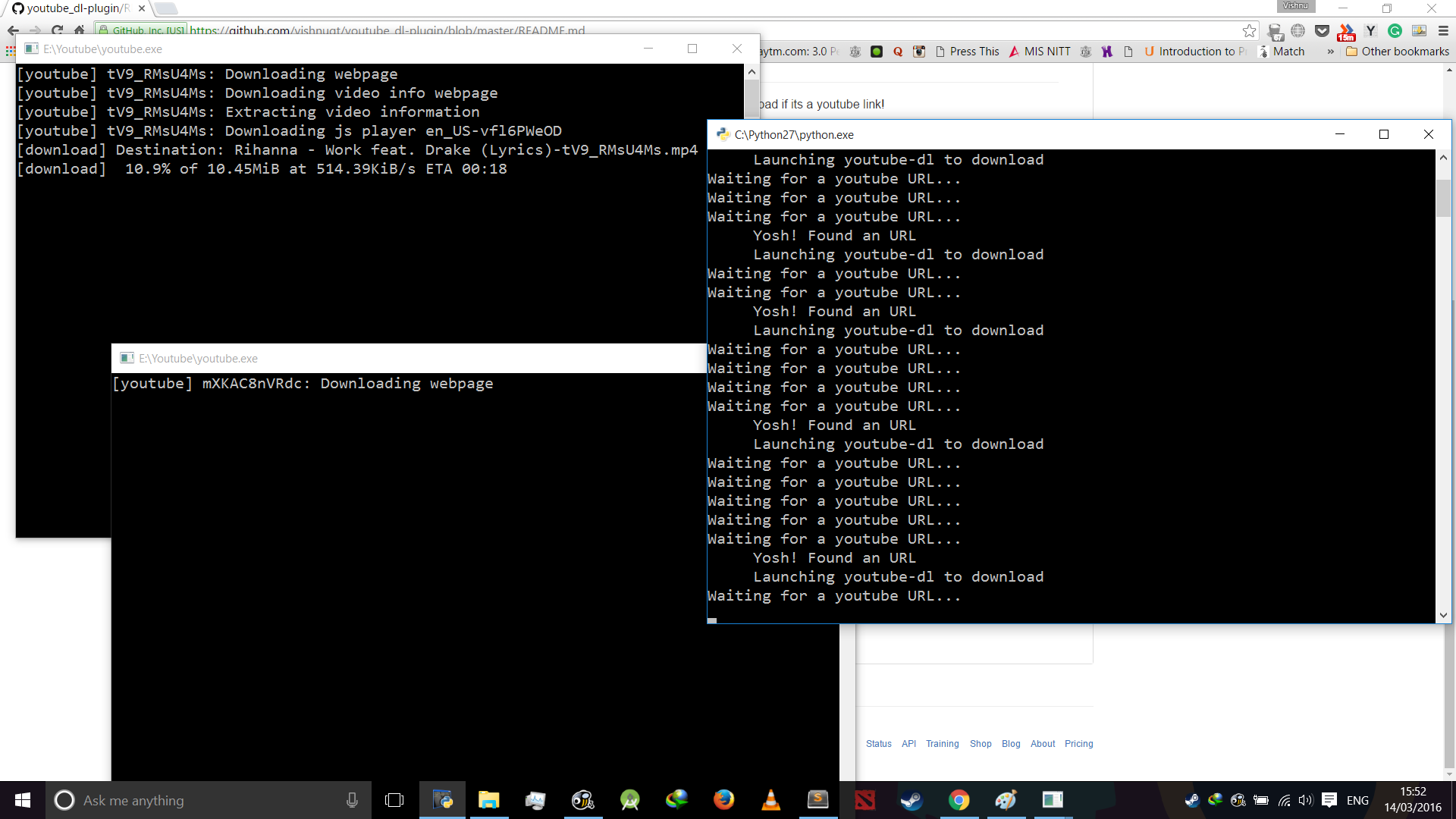Expand the bookmarks overflow chevron

pyautogui.click(x=1330, y=52)
